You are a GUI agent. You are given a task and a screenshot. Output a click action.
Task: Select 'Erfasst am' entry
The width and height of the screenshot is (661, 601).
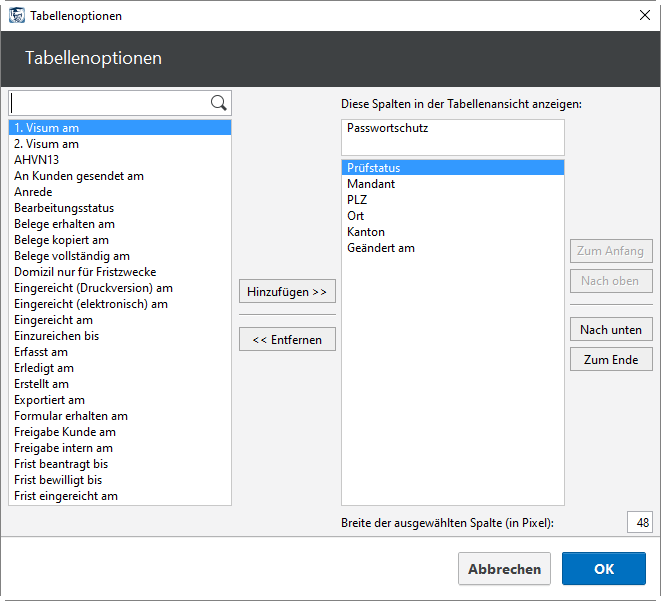pos(120,352)
